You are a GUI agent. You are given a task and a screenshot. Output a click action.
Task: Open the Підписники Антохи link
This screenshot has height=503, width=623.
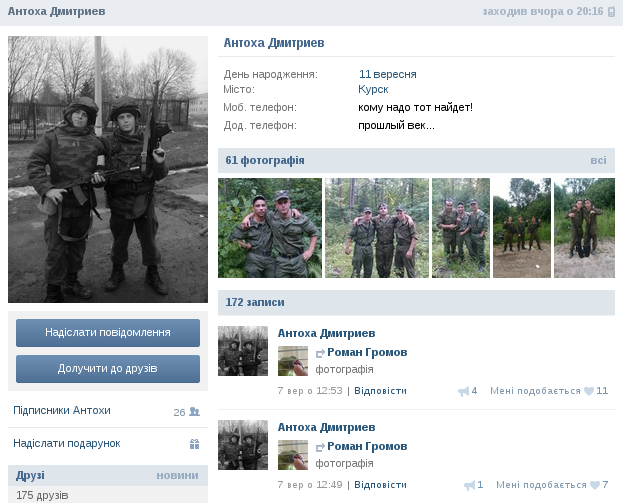[x=62, y=411]
